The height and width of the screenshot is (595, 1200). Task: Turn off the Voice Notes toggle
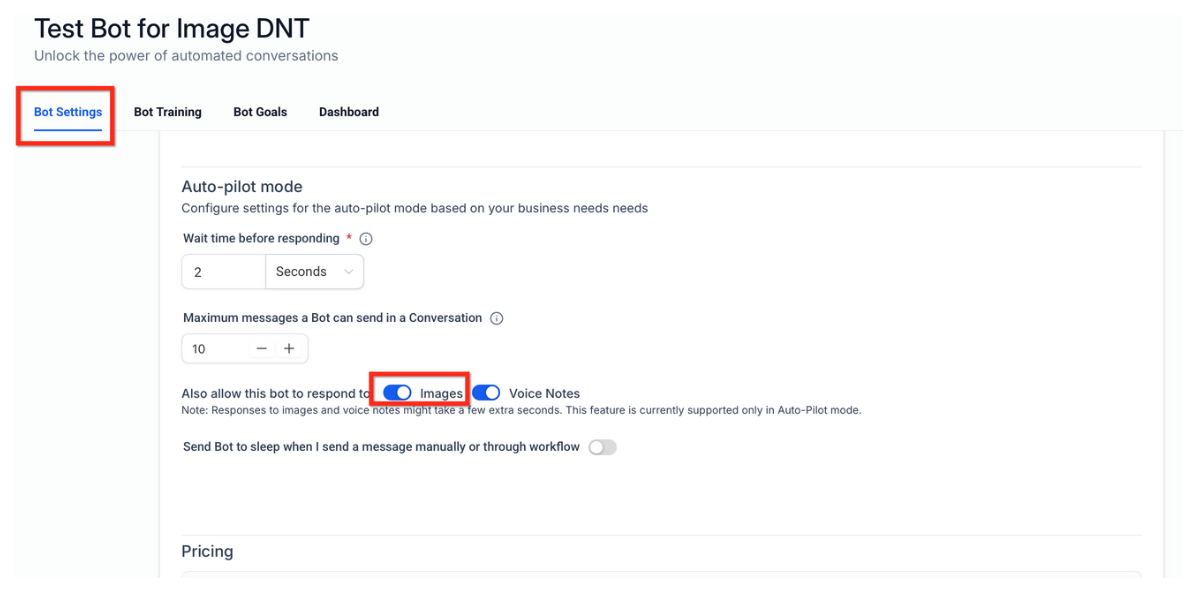(x=486, y=393)
